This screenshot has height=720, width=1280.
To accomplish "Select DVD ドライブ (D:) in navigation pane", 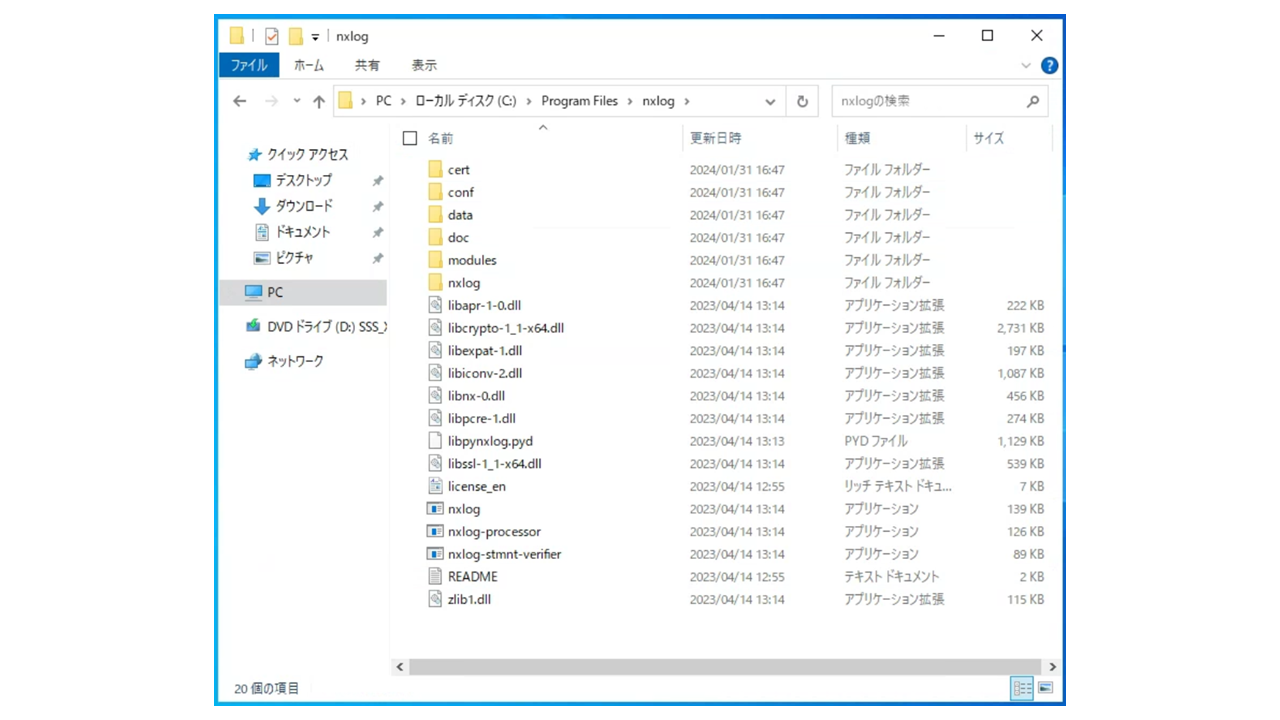I will click(x=327, y=326).
